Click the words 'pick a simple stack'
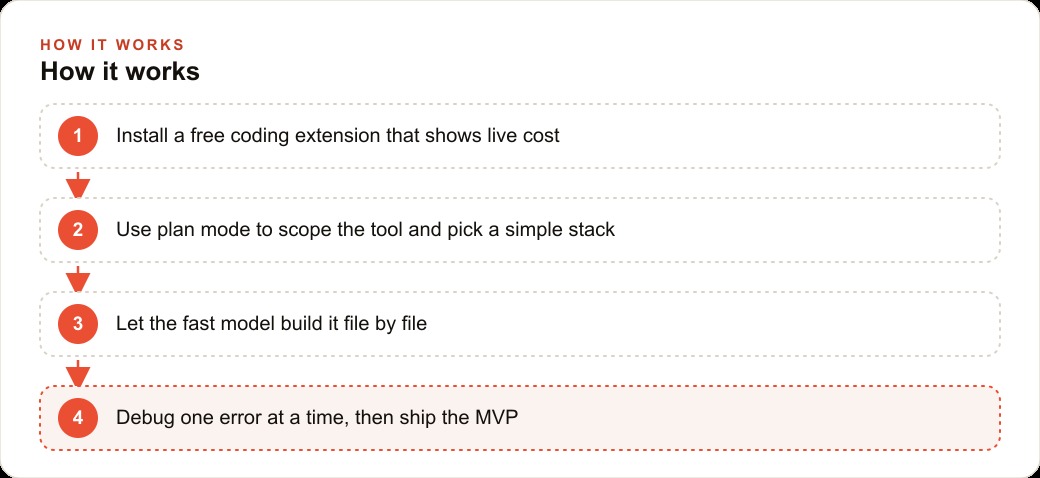This screenshot has width=1040, height=478. click(531, 230)
